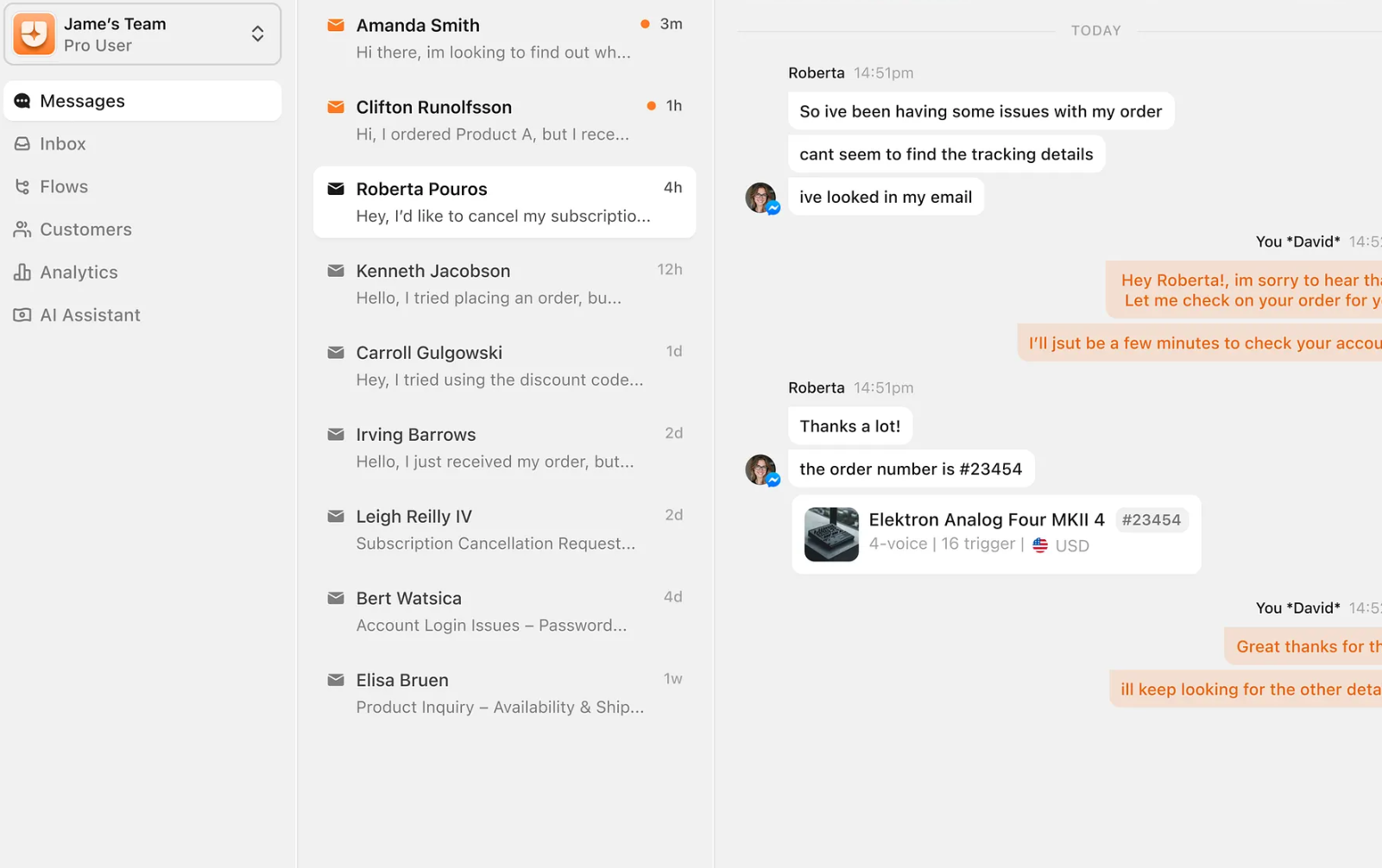Click the Inbox tray icon
The image size is (1382, 868).
(22, 144)
